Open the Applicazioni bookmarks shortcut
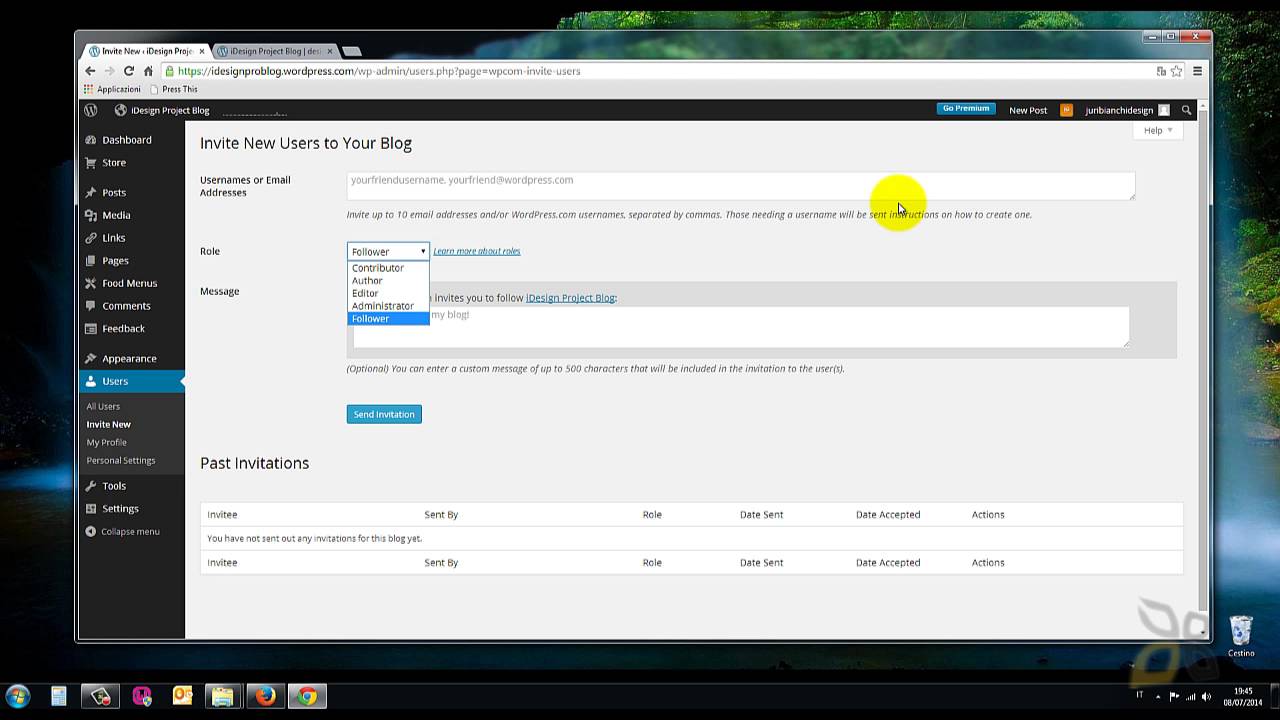 click(x=112, y=89)
